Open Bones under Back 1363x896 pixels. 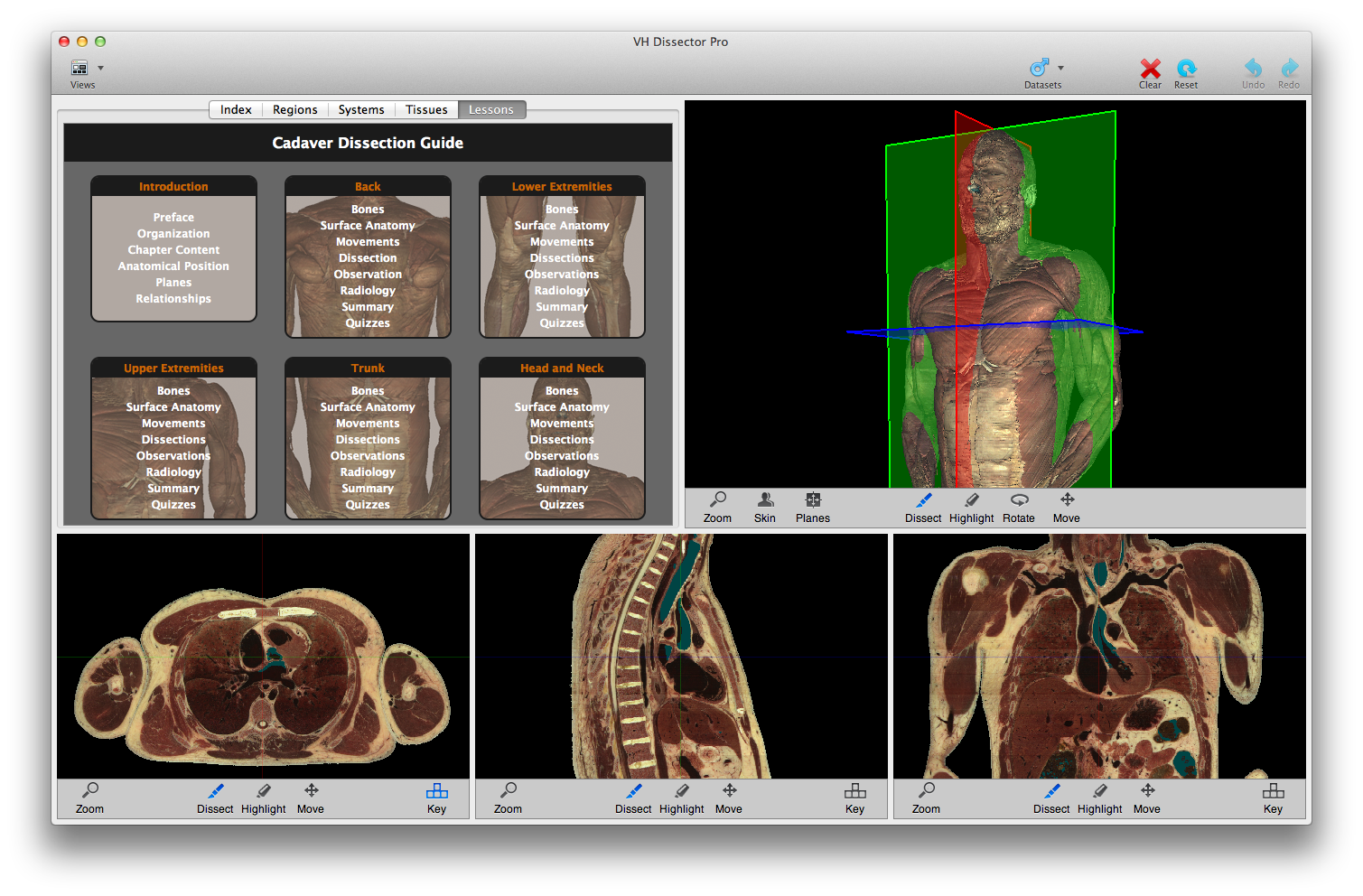368,210
